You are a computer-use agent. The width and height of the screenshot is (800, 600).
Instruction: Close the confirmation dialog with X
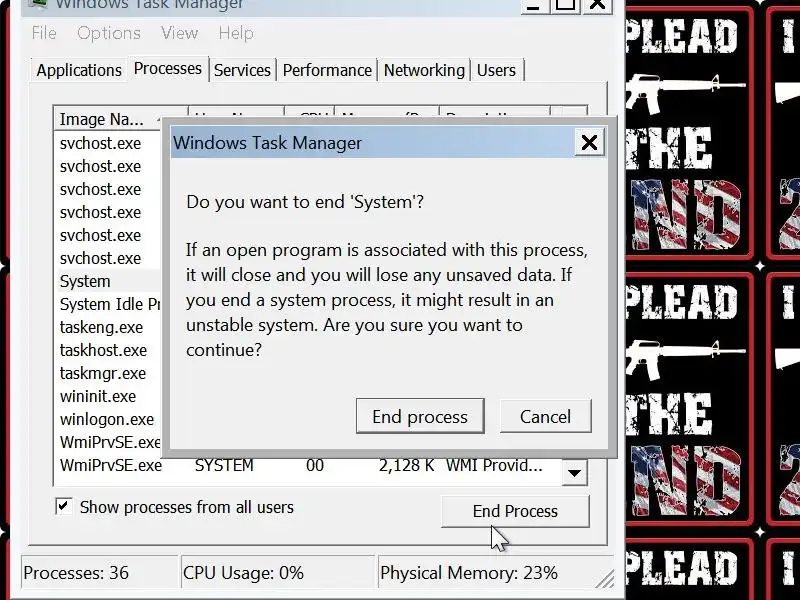click(589, 142)
